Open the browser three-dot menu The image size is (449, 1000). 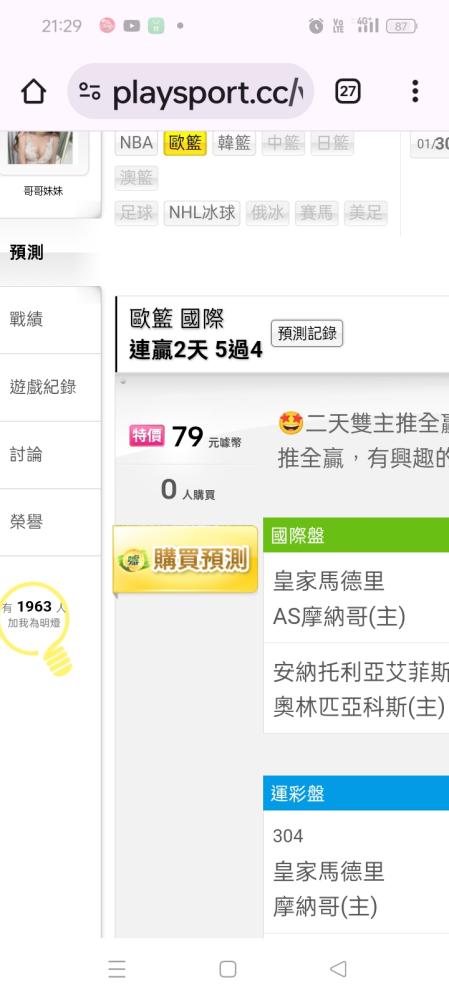(415, 91)
